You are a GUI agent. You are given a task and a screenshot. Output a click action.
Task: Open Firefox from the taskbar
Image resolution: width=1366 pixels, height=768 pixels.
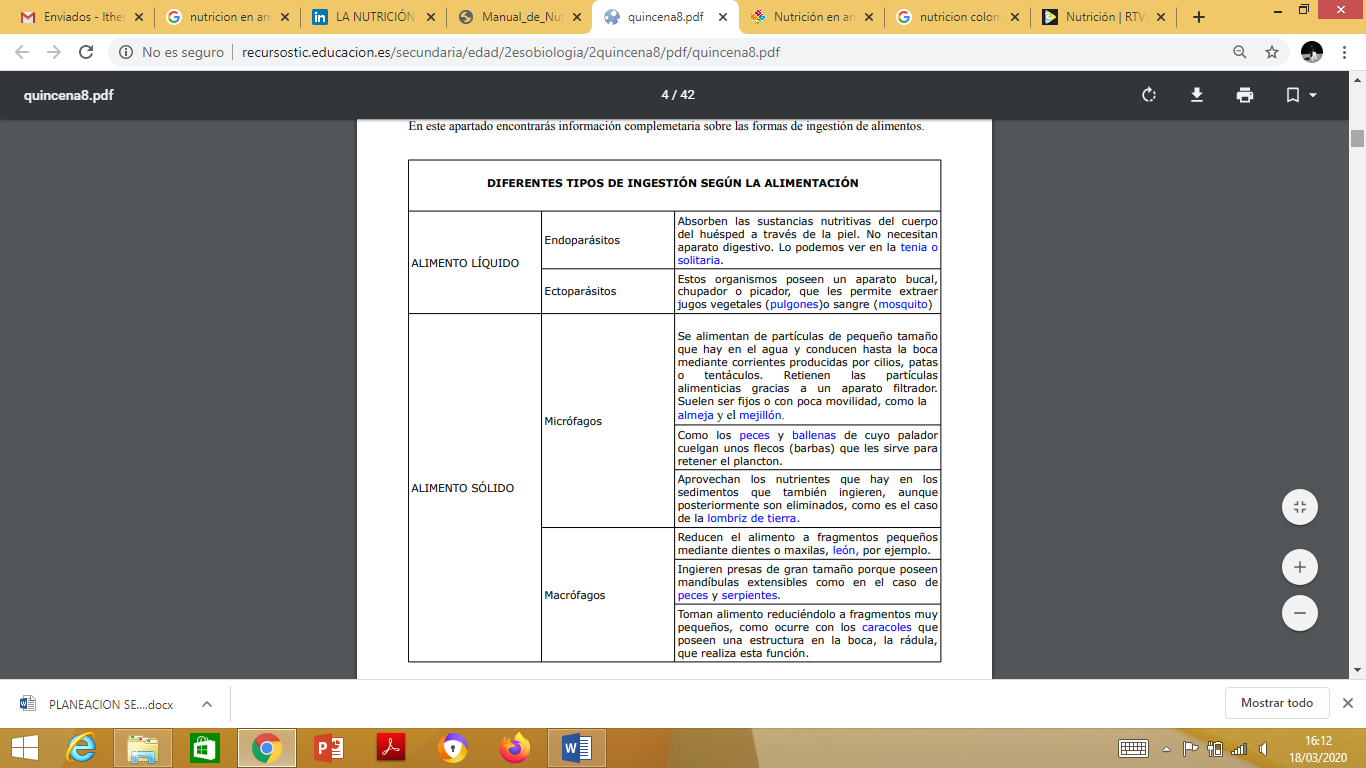coord(515,748)
